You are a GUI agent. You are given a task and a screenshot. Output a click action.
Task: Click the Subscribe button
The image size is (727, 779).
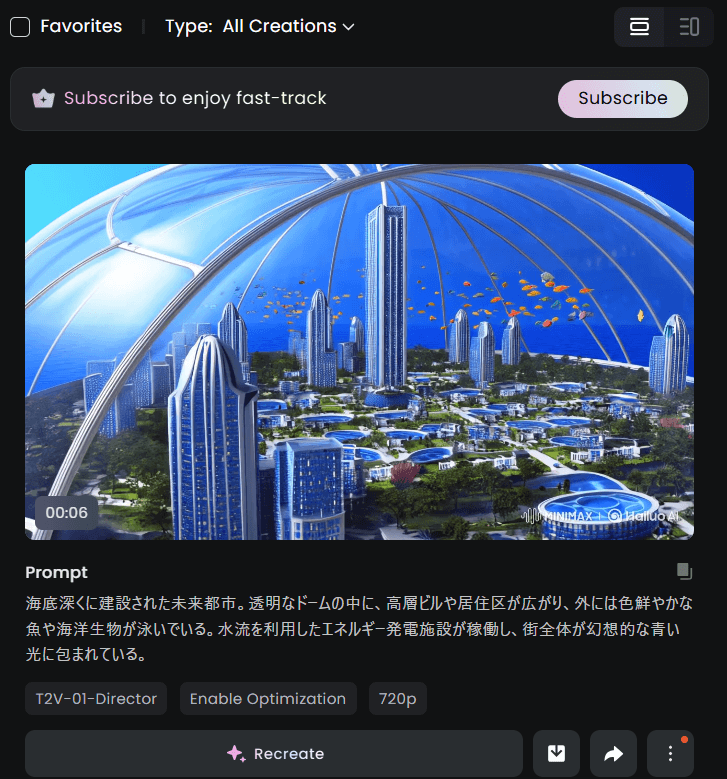623,98
